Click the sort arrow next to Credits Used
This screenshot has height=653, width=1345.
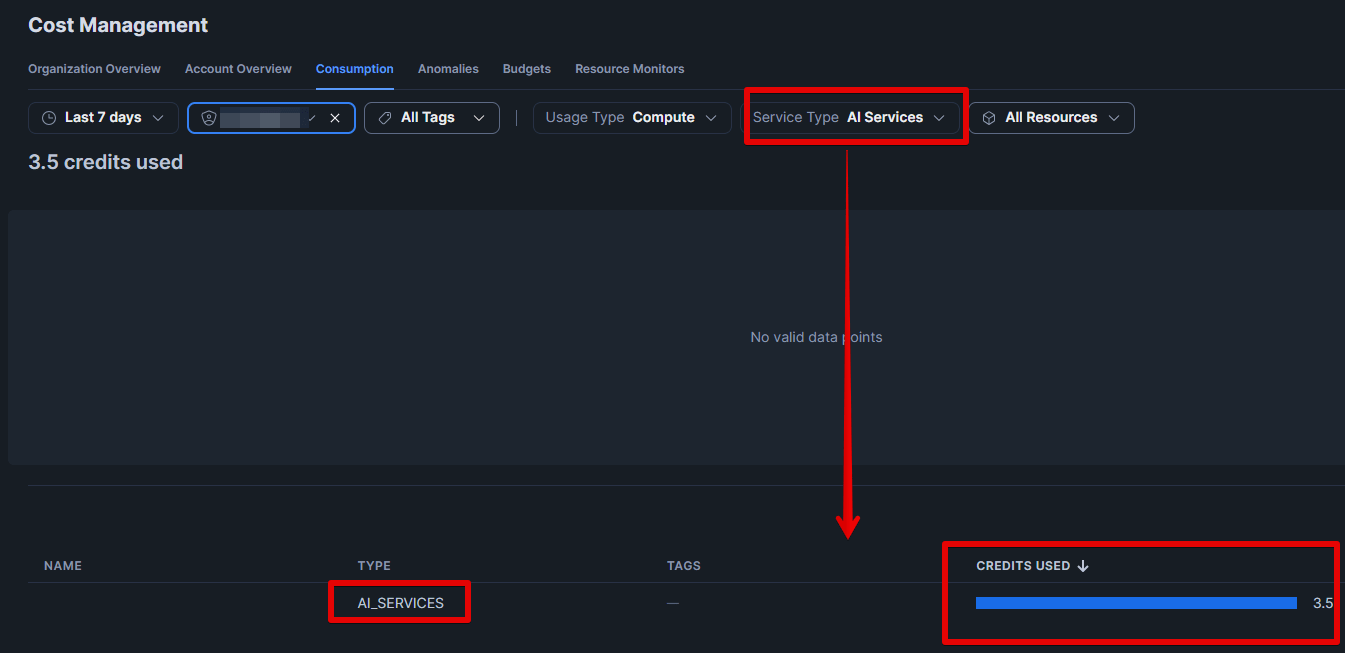click(x=1083, y=566)
